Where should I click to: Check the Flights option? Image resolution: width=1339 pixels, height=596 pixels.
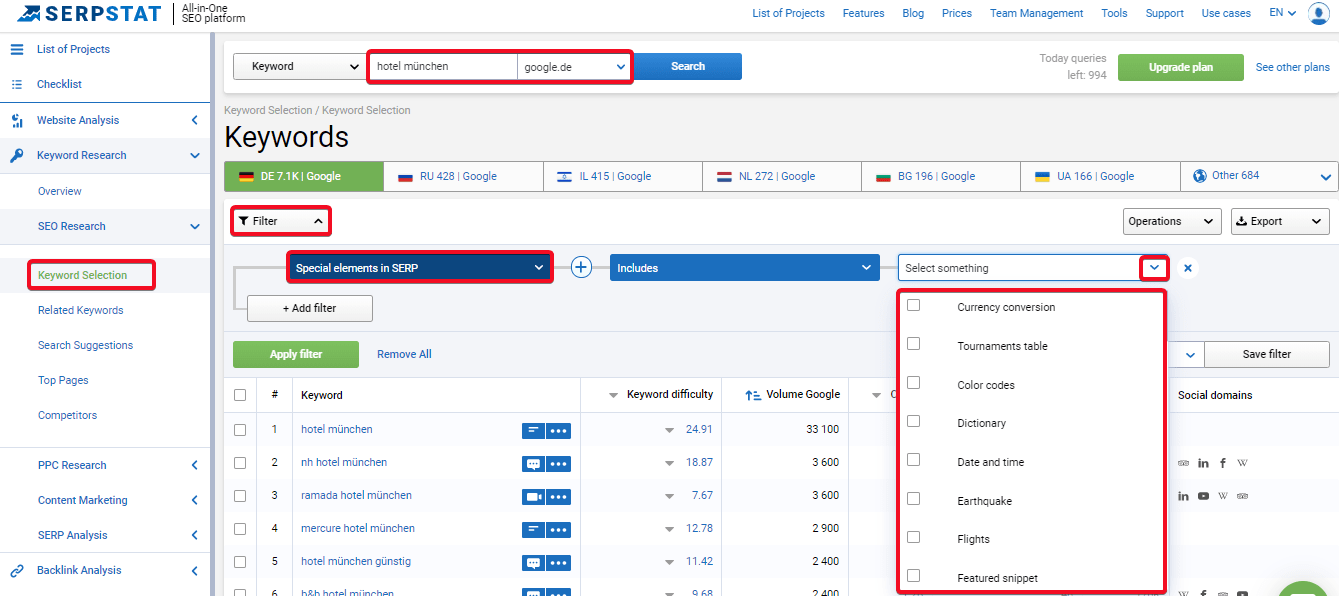[913, 537]
